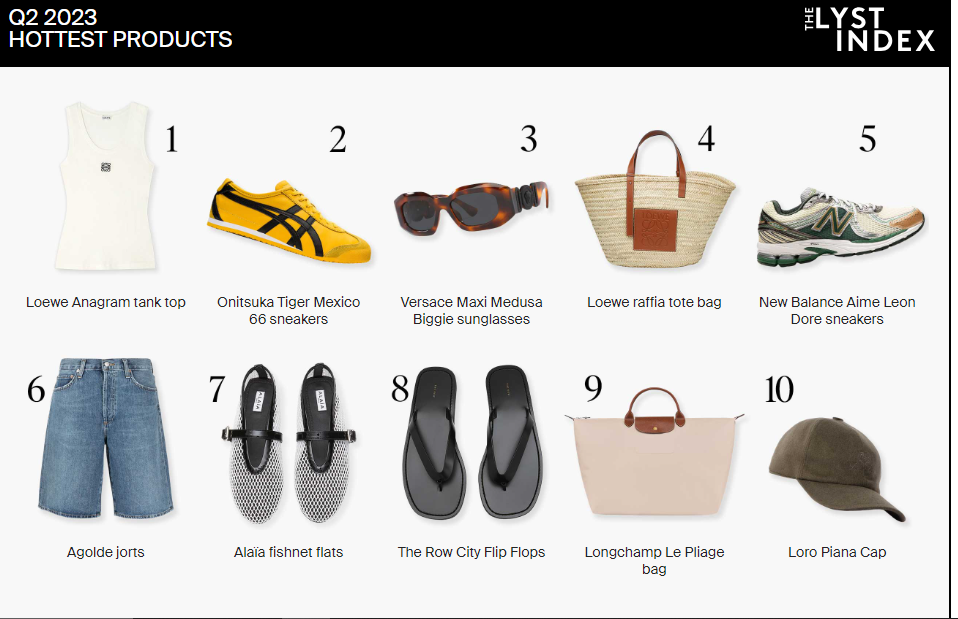Open the Loewe raffia tote bag image
The height and width of the screenshot is (619, 958).
coord(655,199)
